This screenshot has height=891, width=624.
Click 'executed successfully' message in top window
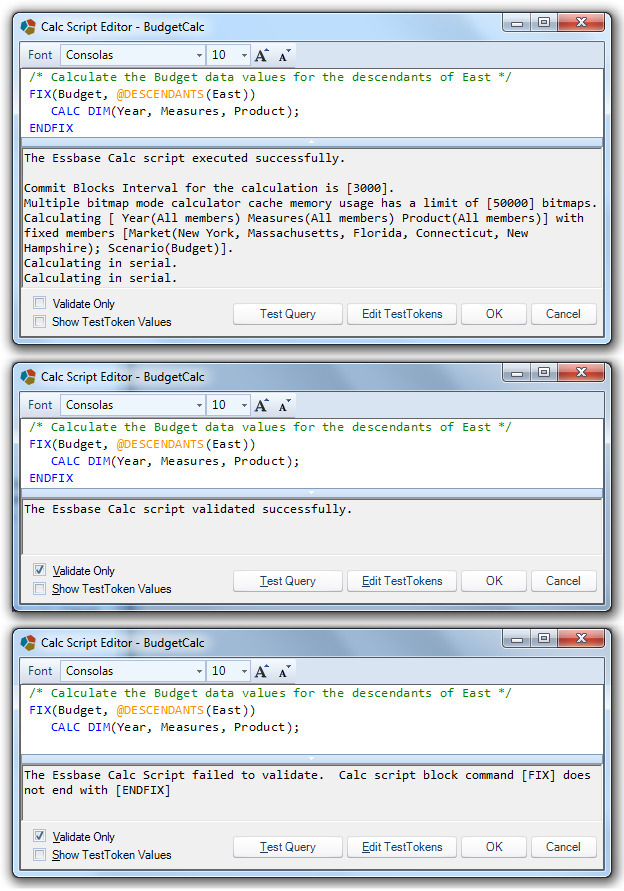(x=184, y=158)
